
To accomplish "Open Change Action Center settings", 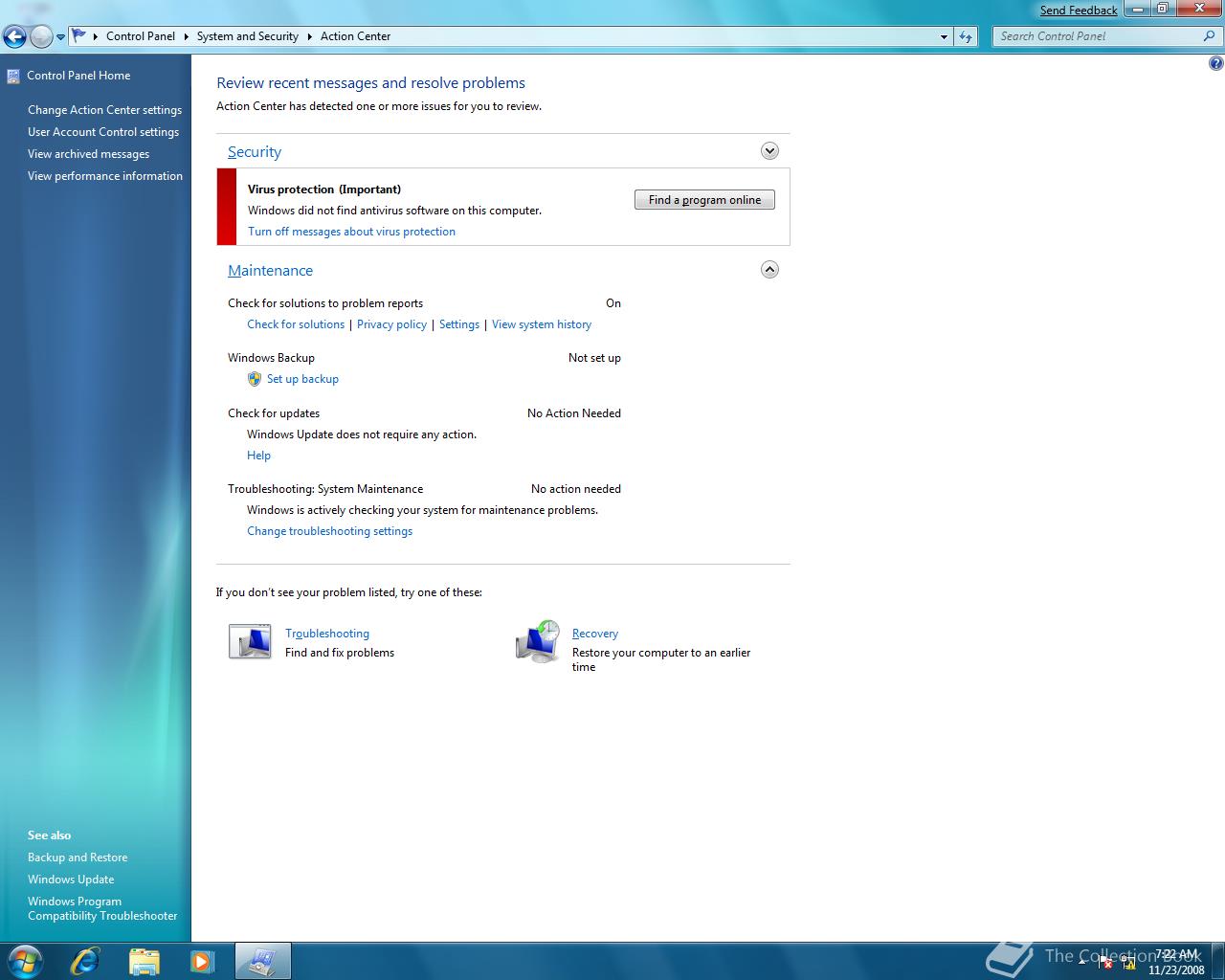I will tap(104, 110).
